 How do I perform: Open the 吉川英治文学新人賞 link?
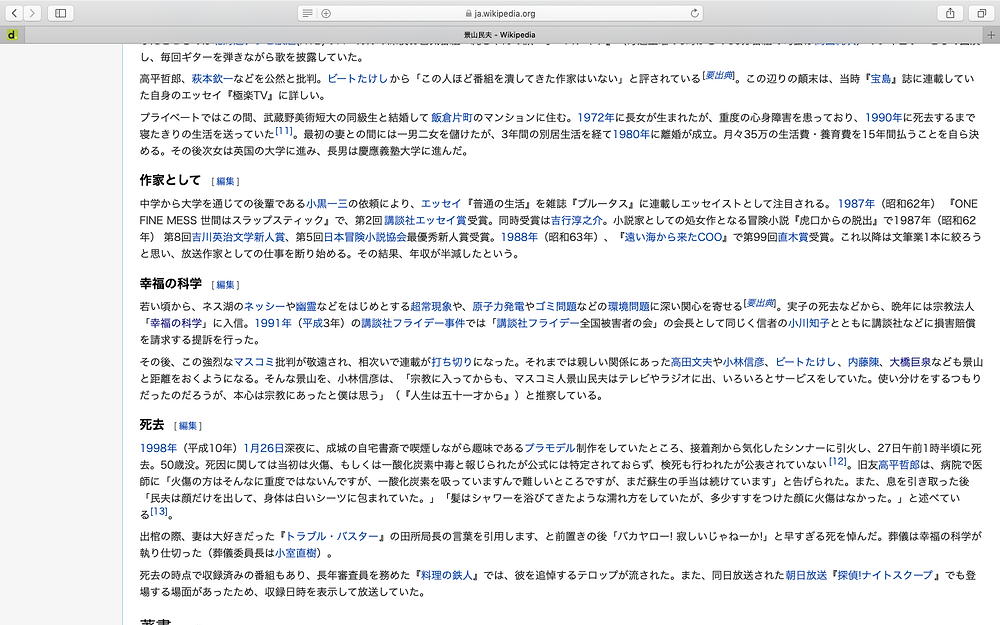[238, 237]
